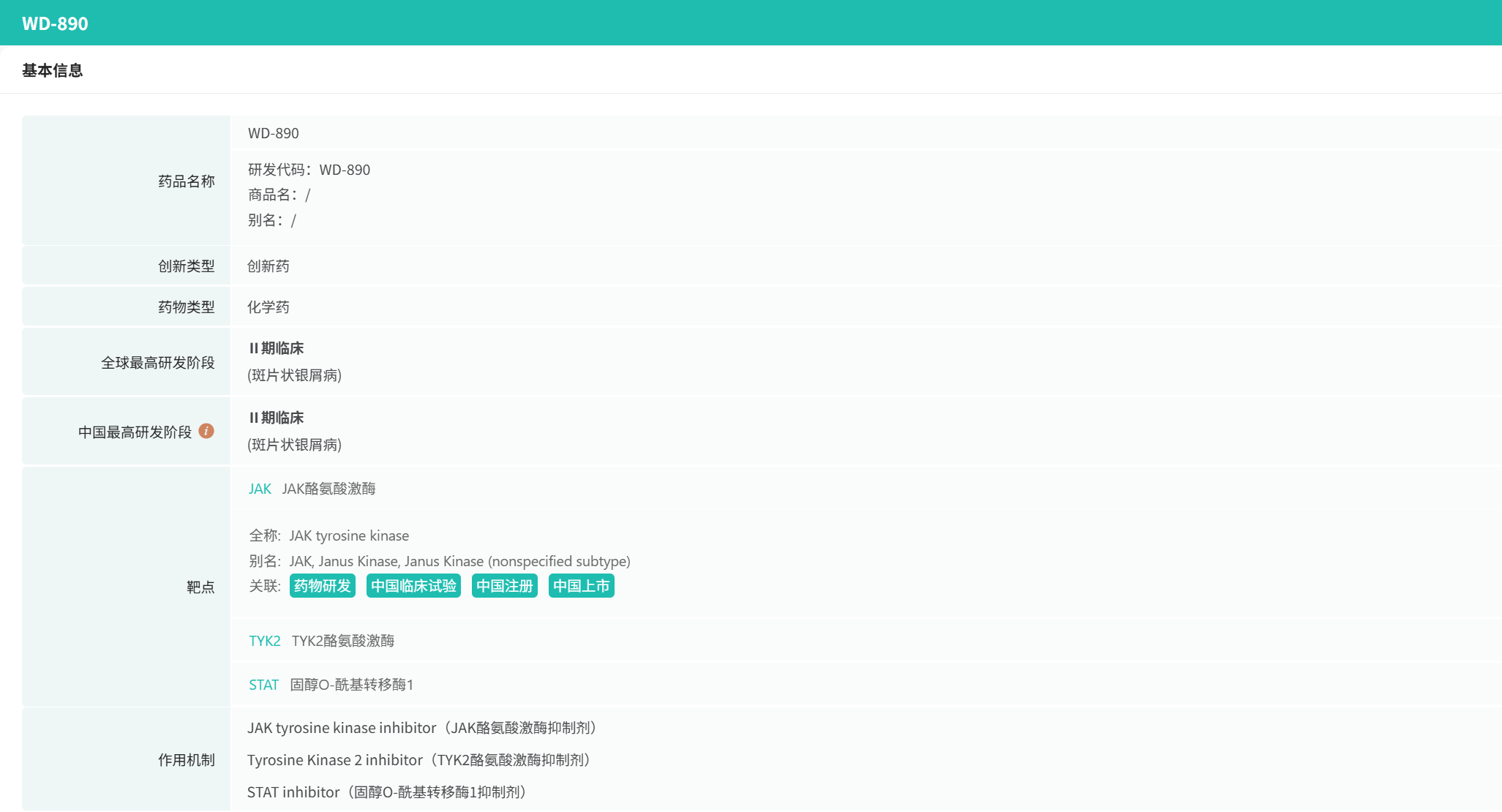Screen dimensions: 1502x812
Task: Click the global II期临床 phase text
Action: (x=276, y=348)
